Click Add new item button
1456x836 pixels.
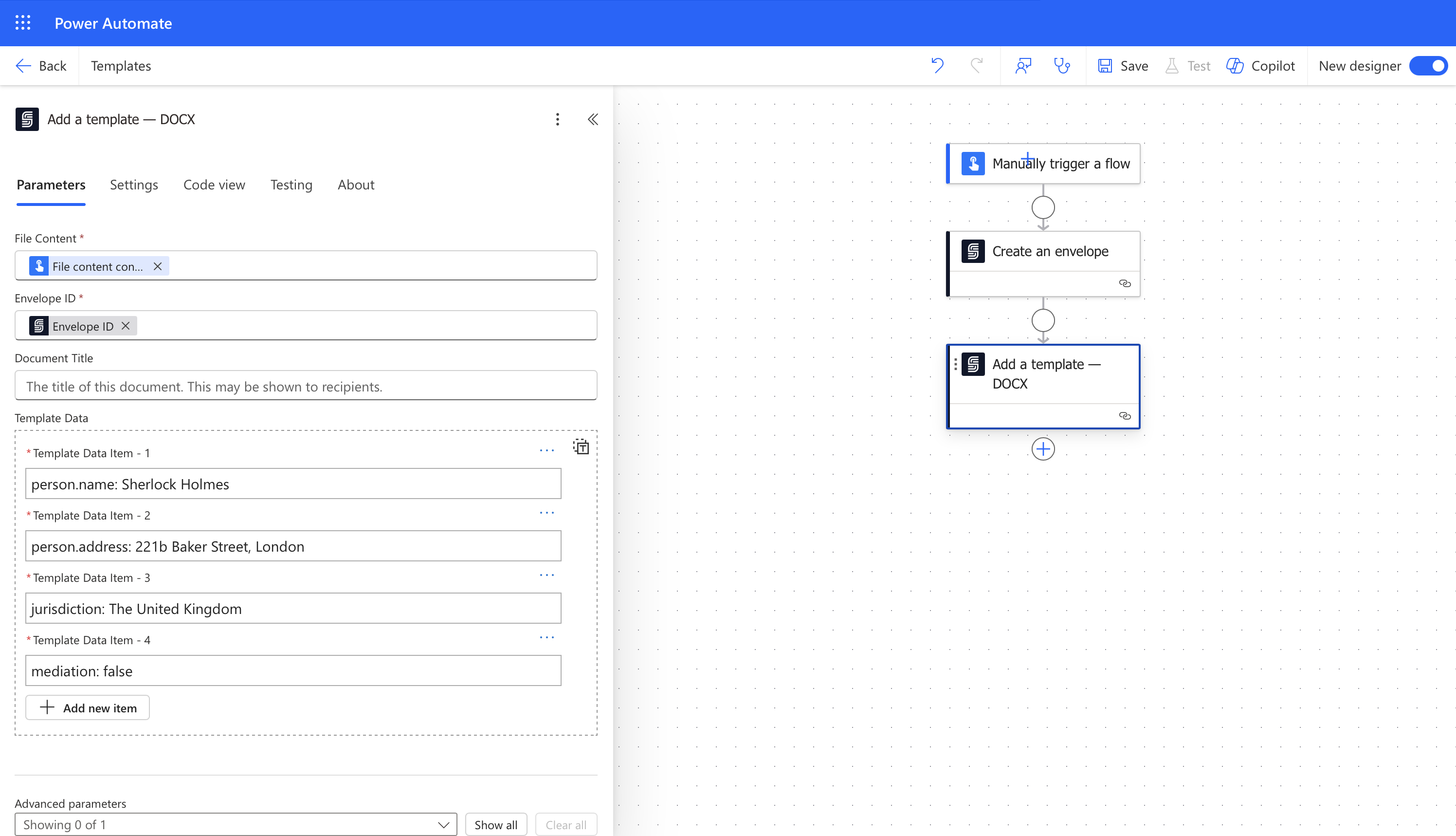click(x=88, y=707)
